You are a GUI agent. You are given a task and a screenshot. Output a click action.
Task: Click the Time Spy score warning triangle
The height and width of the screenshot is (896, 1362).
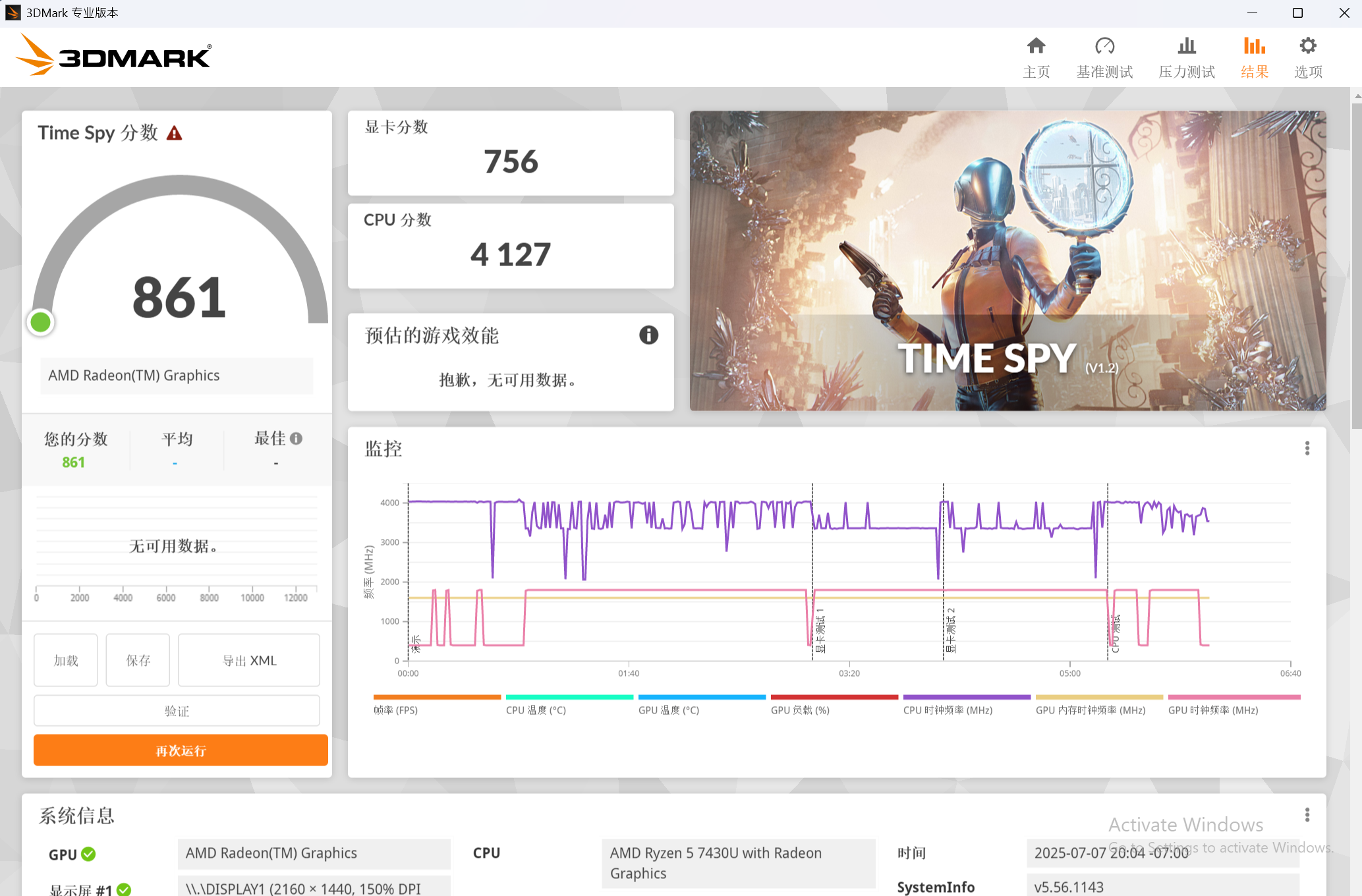[174, 133]
